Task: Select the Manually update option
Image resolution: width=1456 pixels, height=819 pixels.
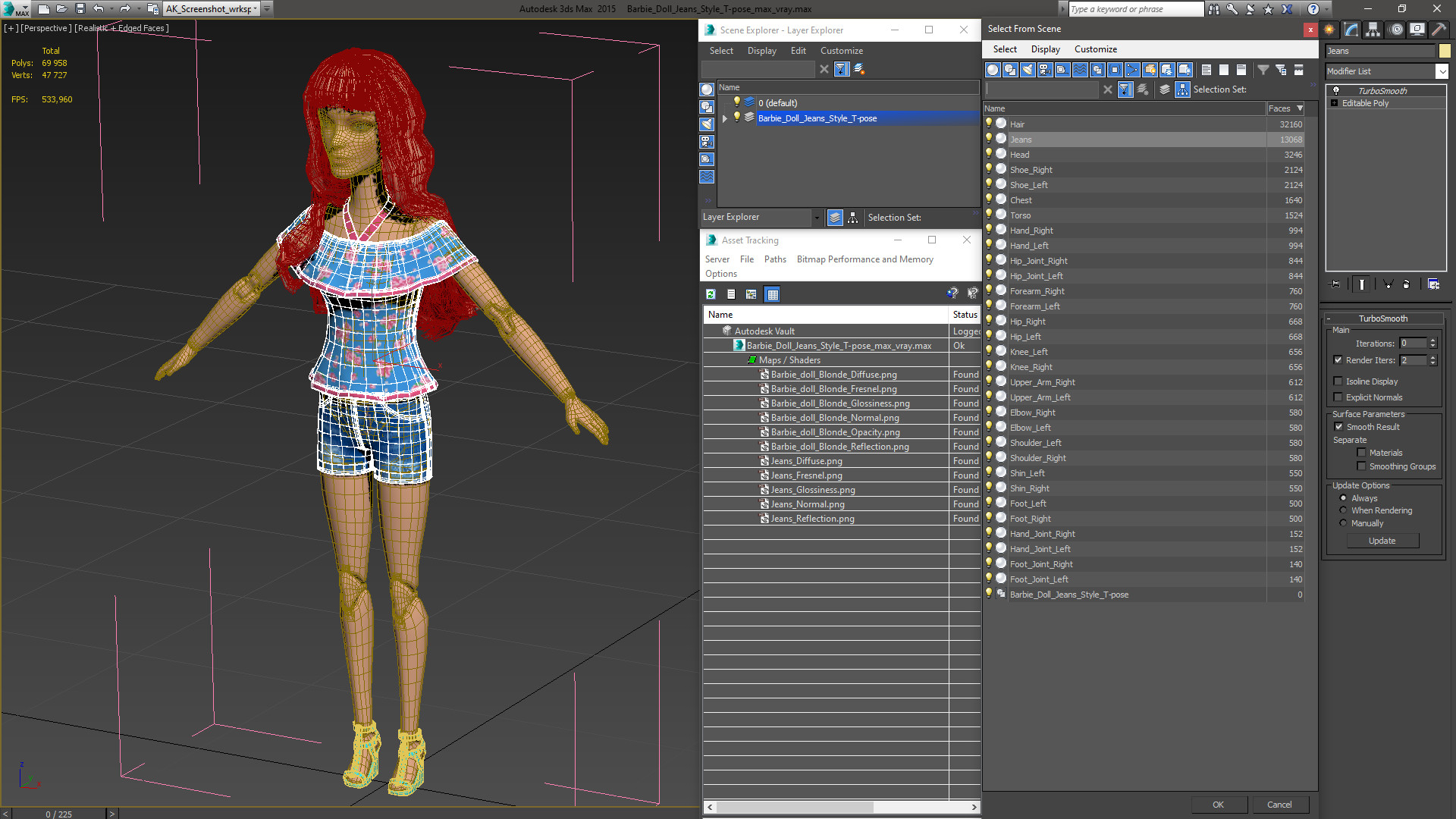Action: [x=1343, y=523]
